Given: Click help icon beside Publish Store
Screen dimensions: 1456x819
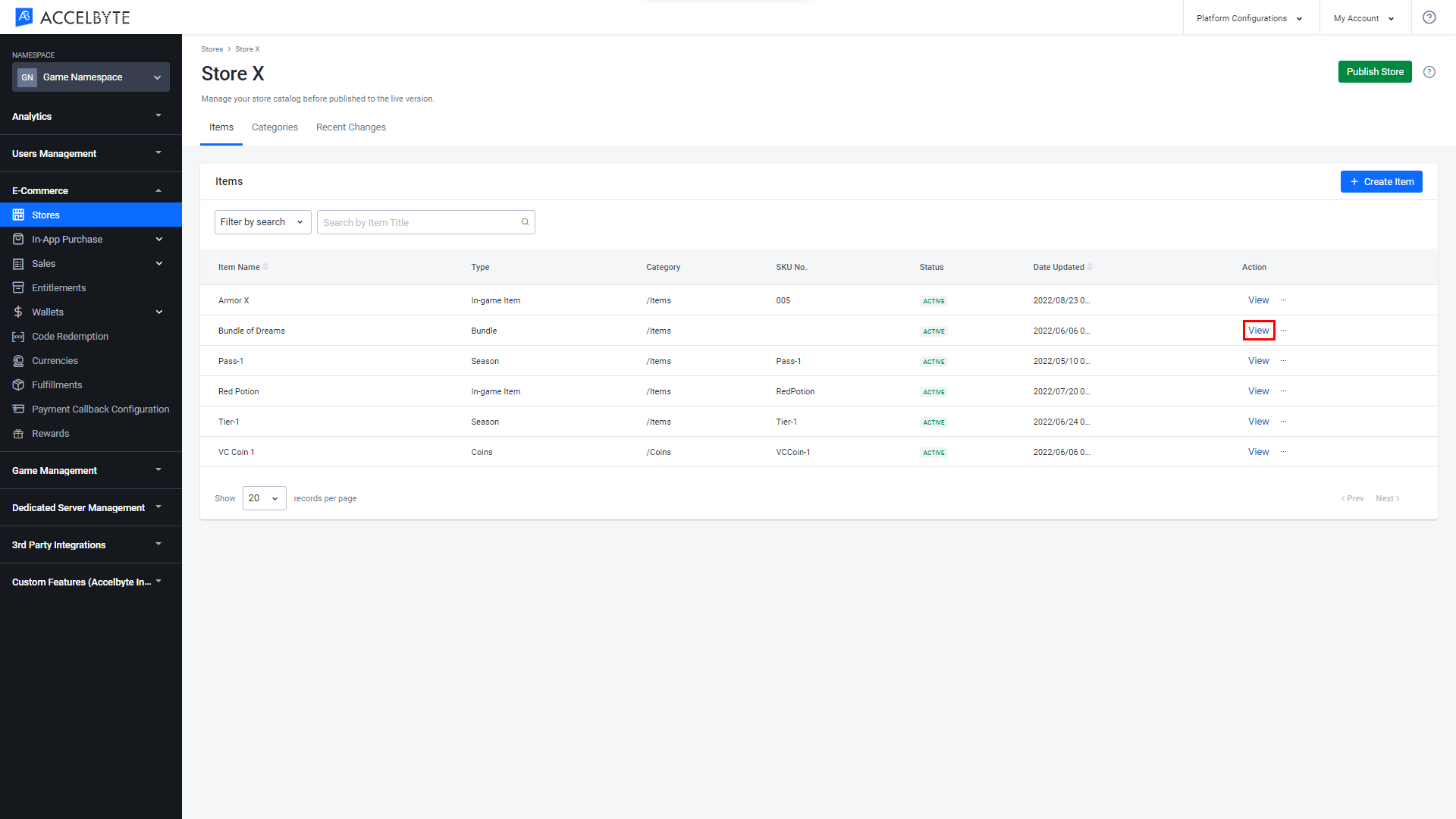Looking at the screenshot, I should pos(1429,72).
